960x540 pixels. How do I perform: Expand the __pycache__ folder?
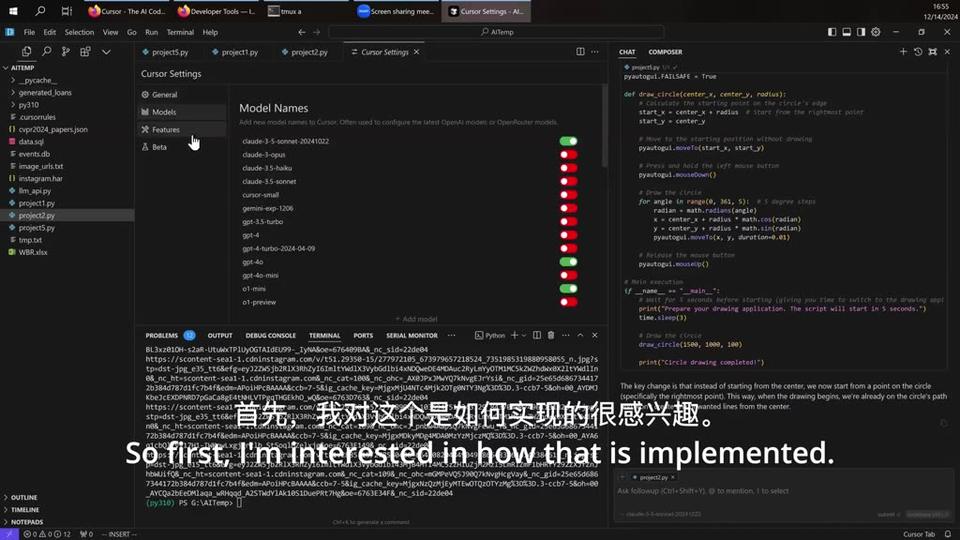[x=38, y=80]
